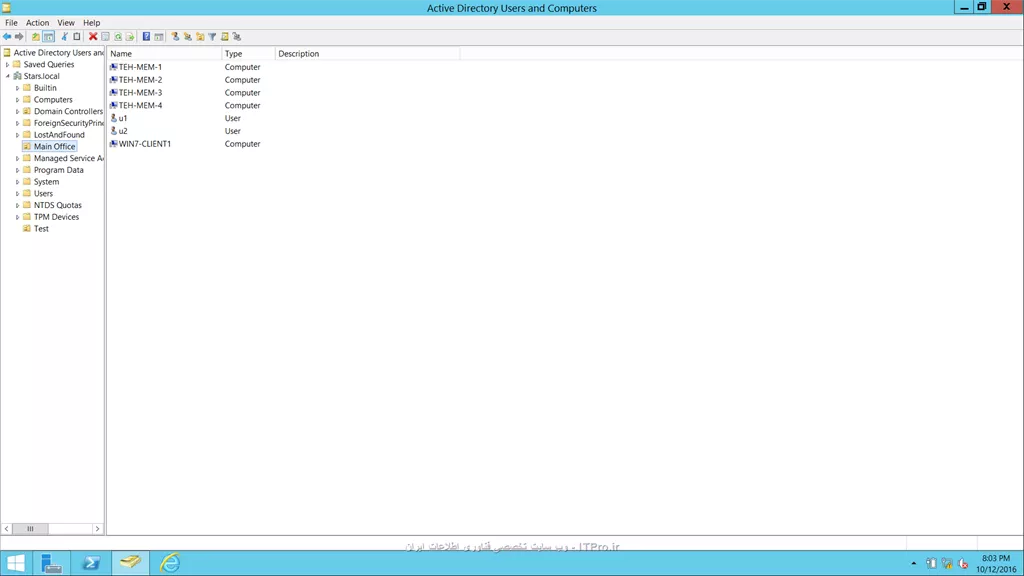Refresh the view with the green Refresh icon
This screenshot has width=1024, height=576.
click(x=118, y=37)
